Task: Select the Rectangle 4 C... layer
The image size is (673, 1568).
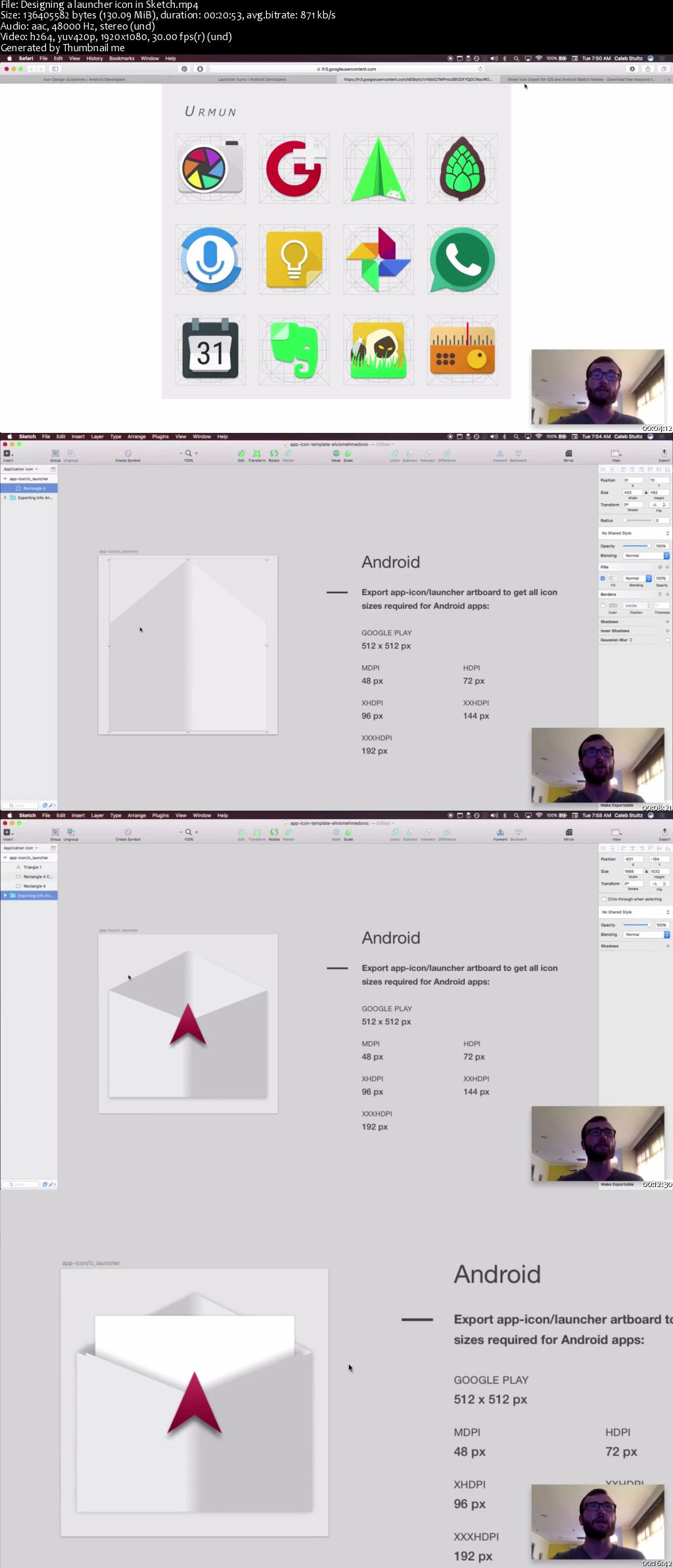Action: pos(37,876)
